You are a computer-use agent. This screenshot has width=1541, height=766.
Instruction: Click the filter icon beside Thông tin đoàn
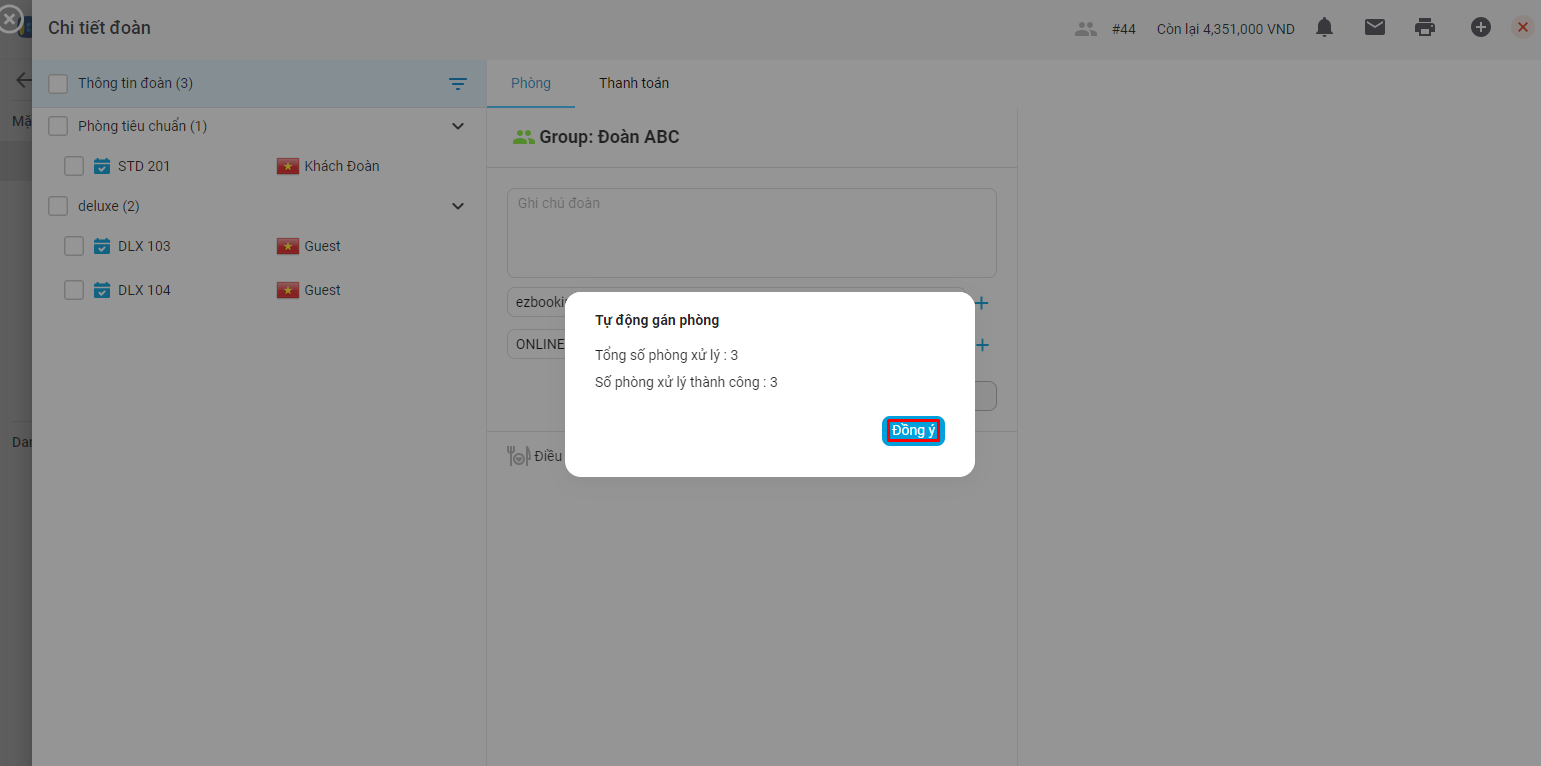[x=458, y=84]
